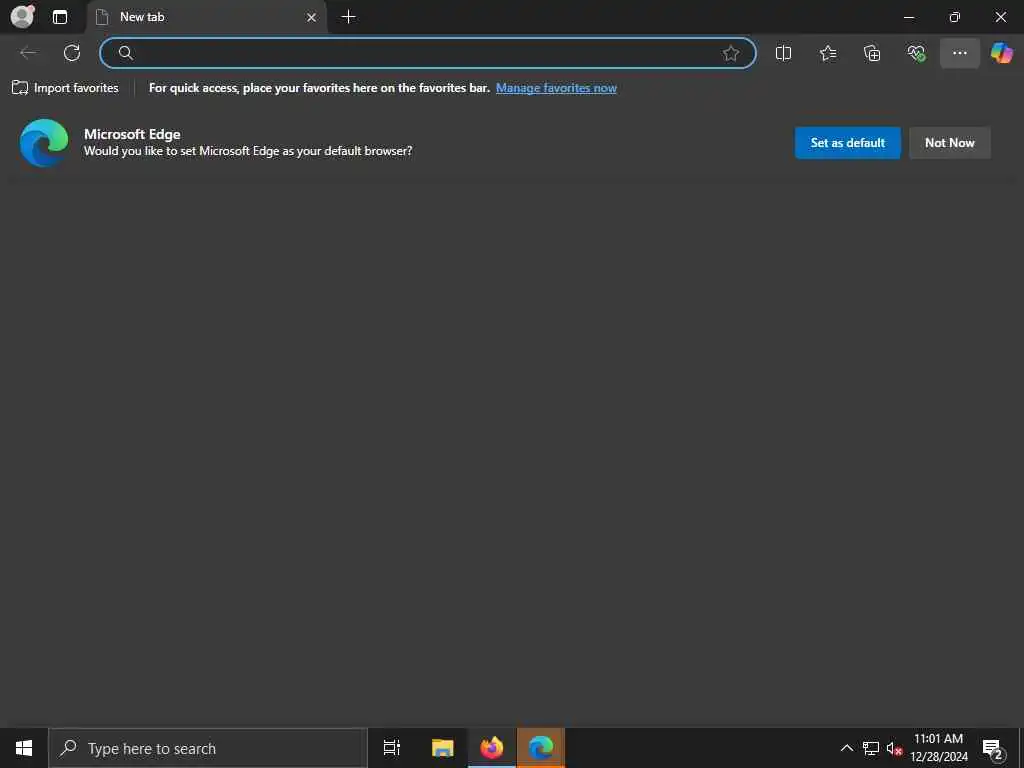Viewport: 1024px width, 768px height.
Task: Open the notification center
Action: click(993, 748)
